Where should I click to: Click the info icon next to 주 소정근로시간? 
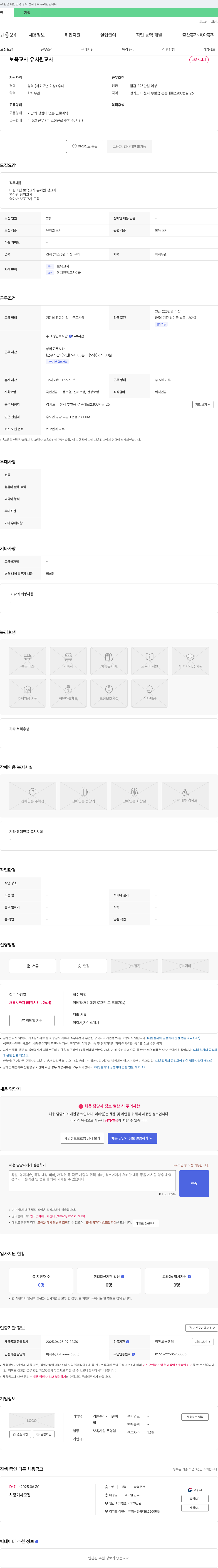tap(71, 336)
